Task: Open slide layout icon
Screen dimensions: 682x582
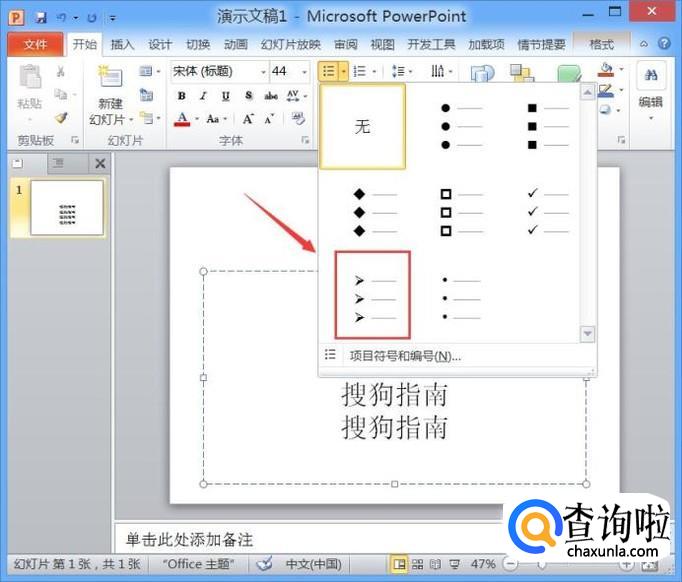Action: pos(146,71)
